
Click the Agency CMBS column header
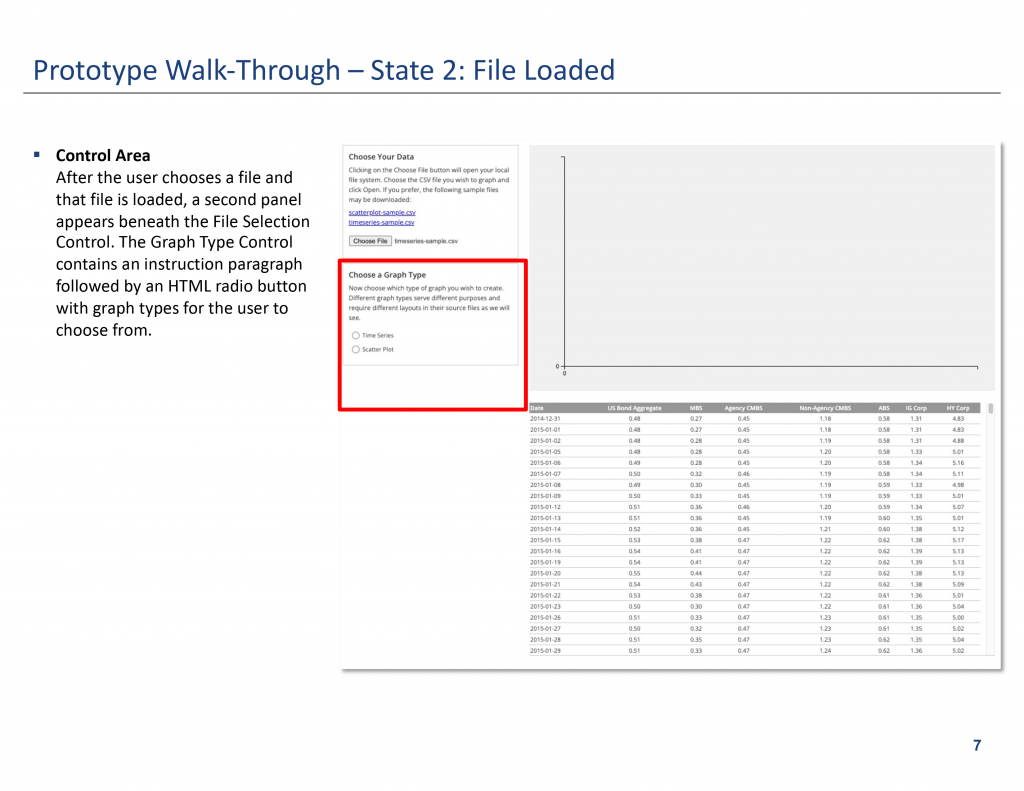click(x=743, y=408)
